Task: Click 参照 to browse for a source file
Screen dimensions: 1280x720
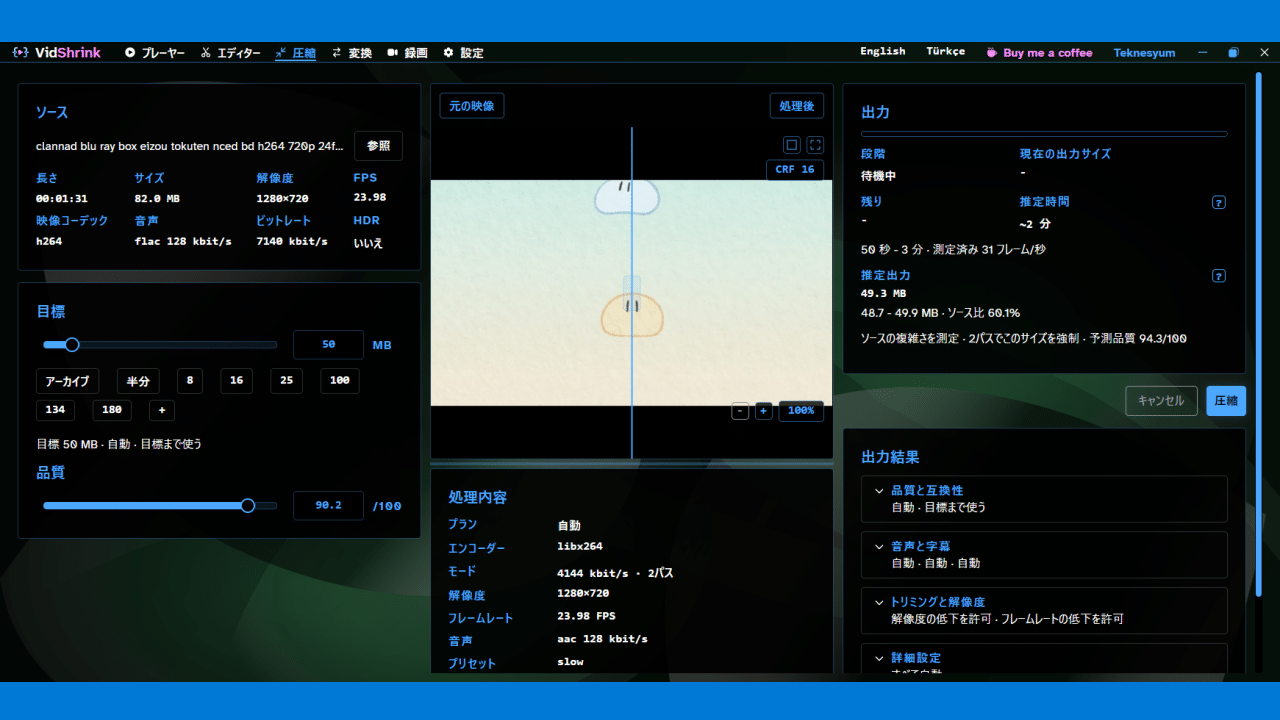Action: point(379,146)
